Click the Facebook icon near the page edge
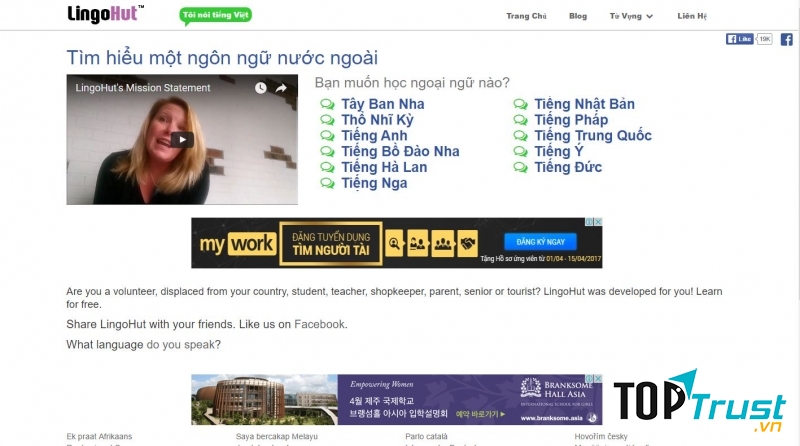 786,39
